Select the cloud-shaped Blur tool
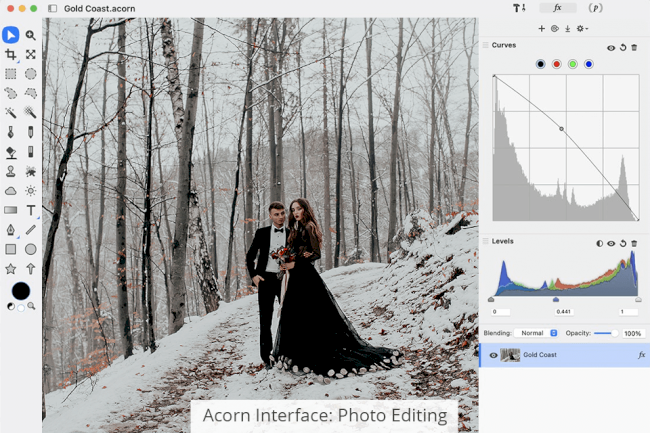Image resolution: width=650 pixels, height=433 pixels. tap(11, 191)
